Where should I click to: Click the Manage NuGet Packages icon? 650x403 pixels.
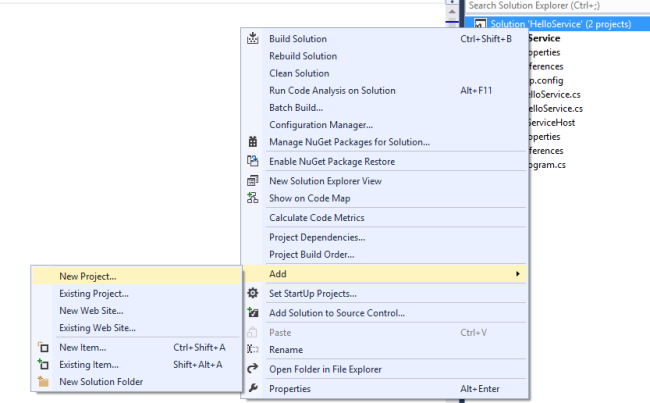click(252, 142)
